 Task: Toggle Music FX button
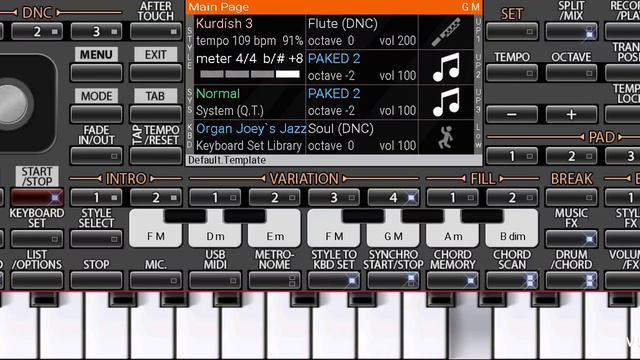[x=571, y=239]
